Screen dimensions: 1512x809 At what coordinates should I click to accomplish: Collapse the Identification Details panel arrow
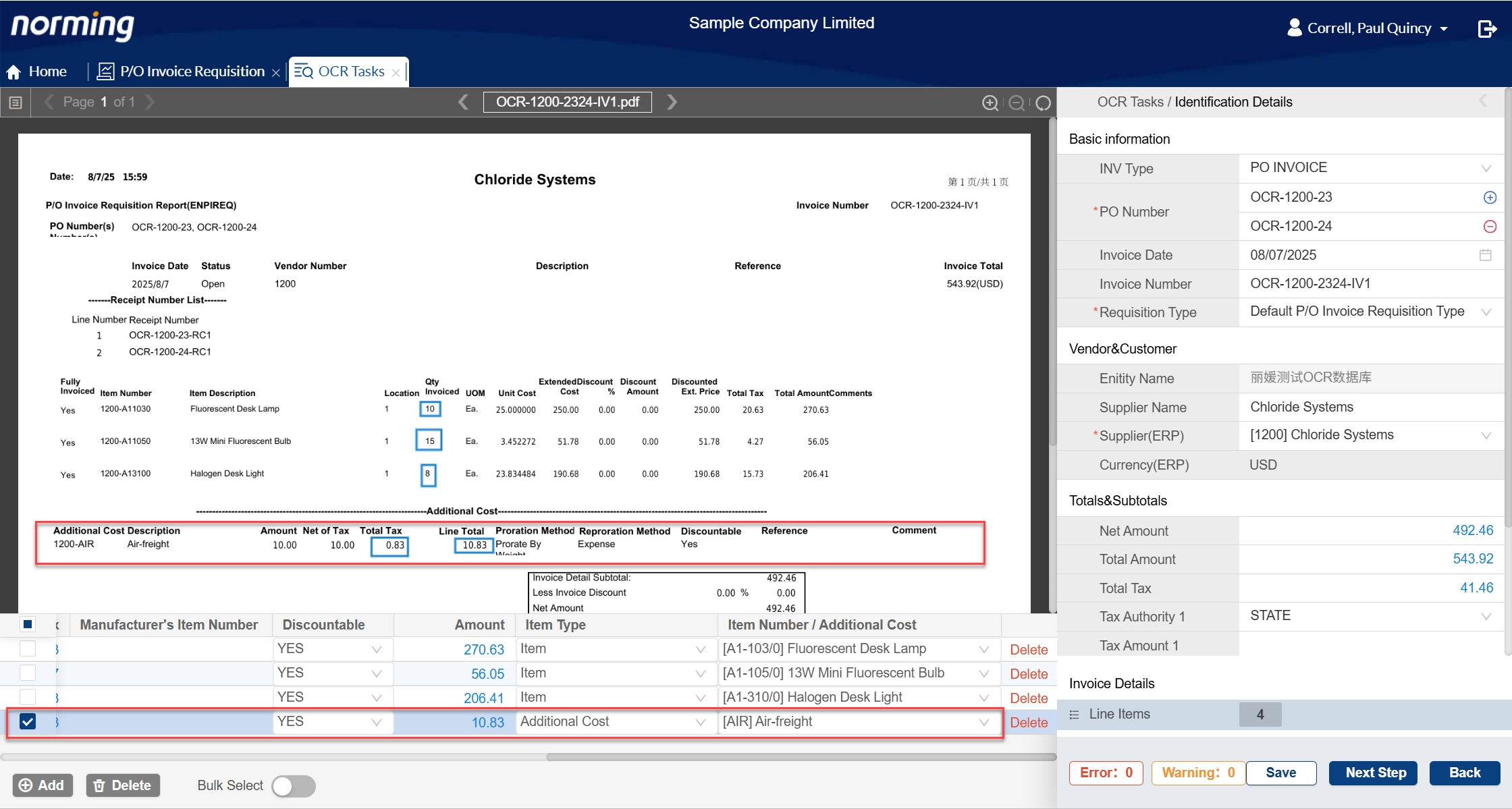pos(1483,101)
